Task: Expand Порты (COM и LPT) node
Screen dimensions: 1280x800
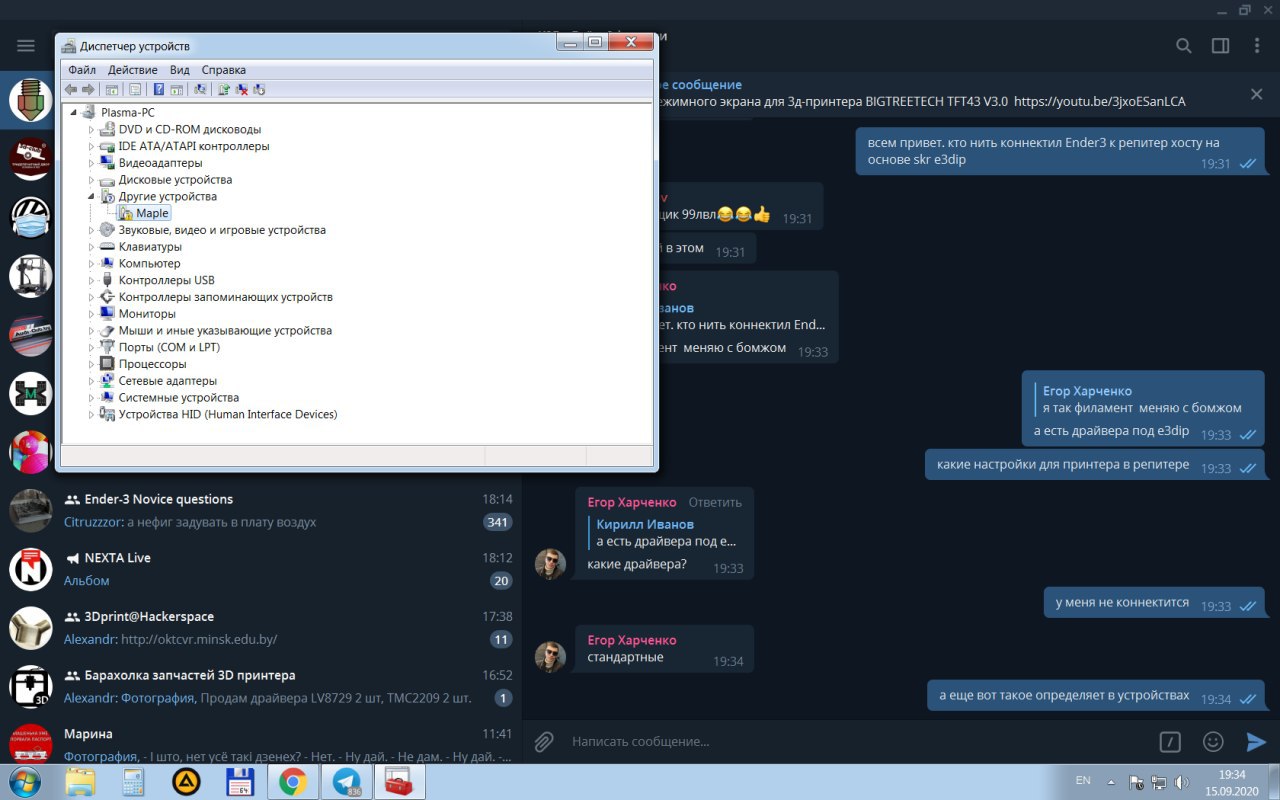Action: 92,347
